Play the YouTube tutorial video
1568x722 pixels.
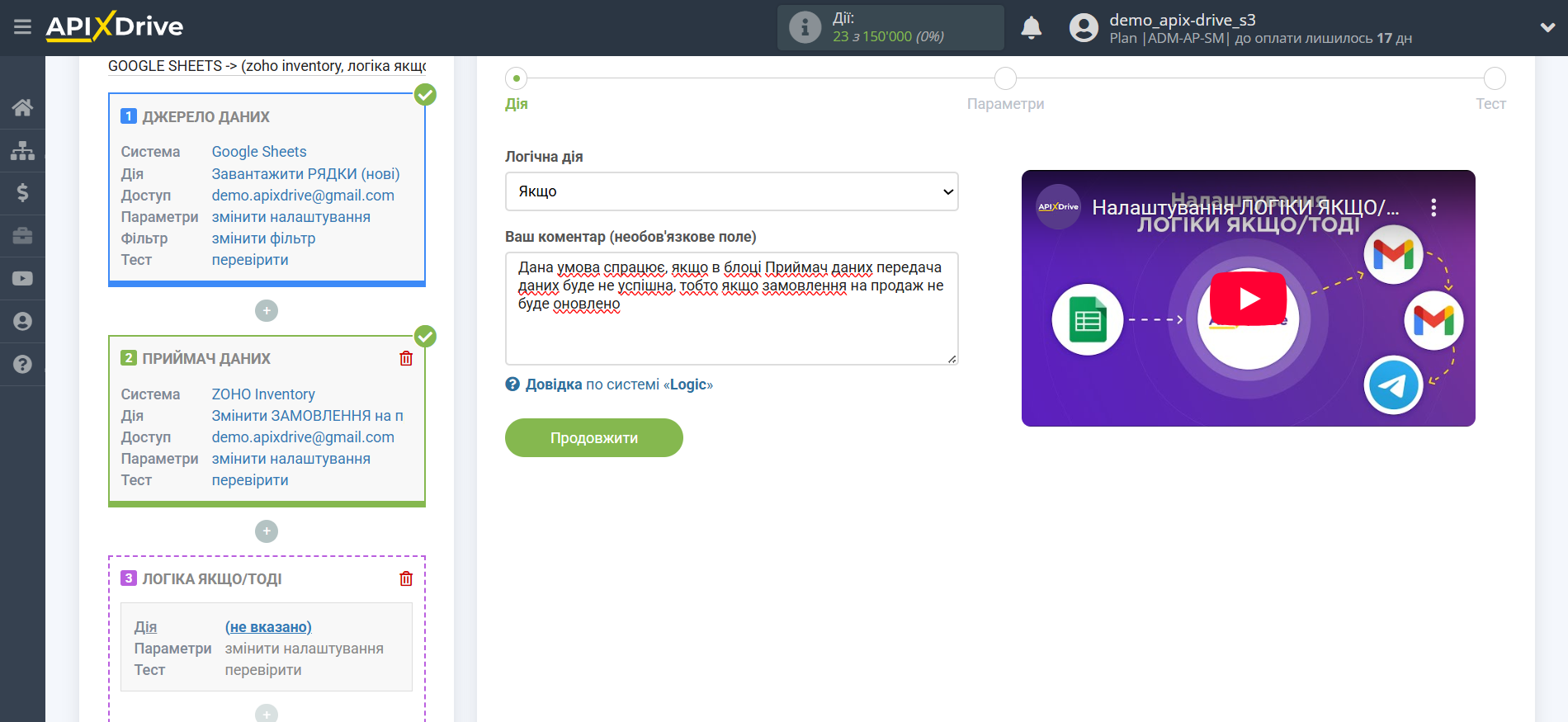1248,299
